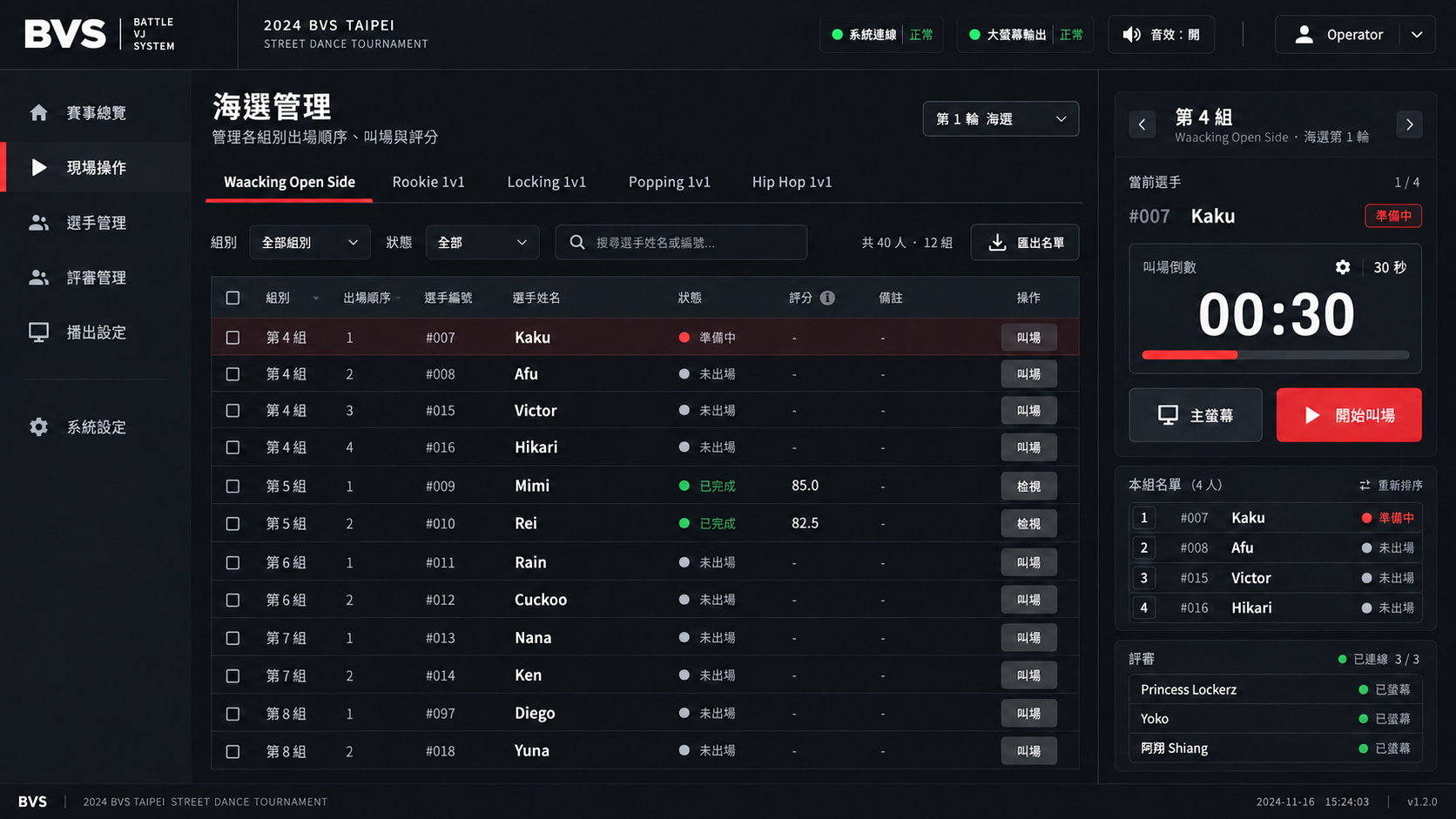Click the red 開始叫場 start button
Image resolution: width=1456 pixels, height=819 pixels.
pos(1349,415)
